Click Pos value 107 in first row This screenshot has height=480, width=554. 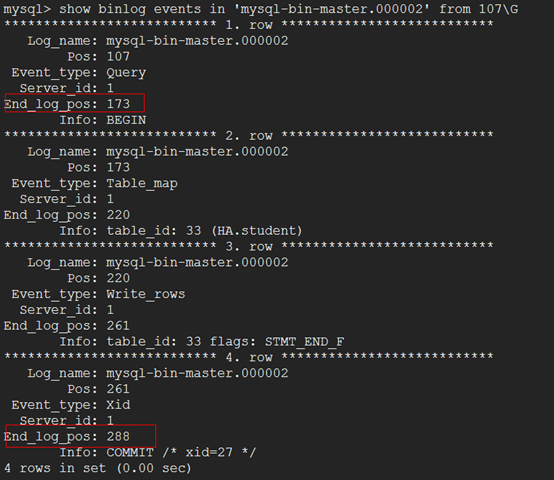coord(118,57)
